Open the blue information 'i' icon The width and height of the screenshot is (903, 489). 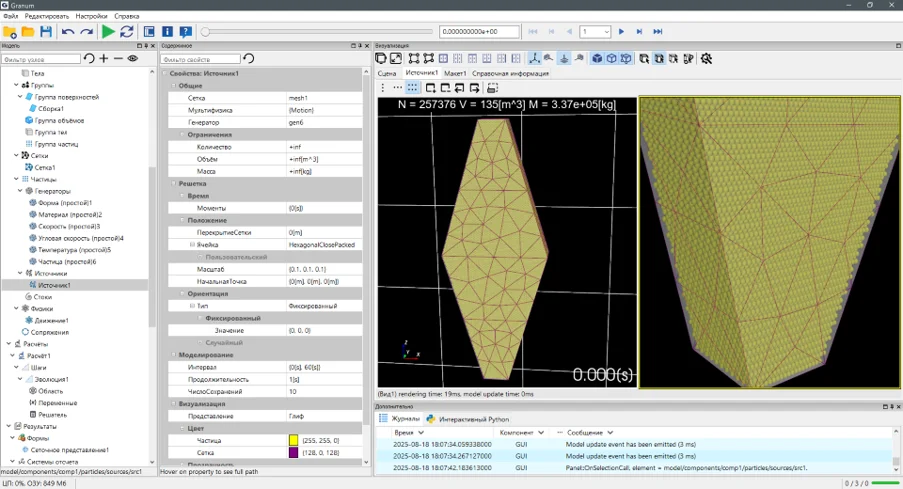click(x=168, y=32)
